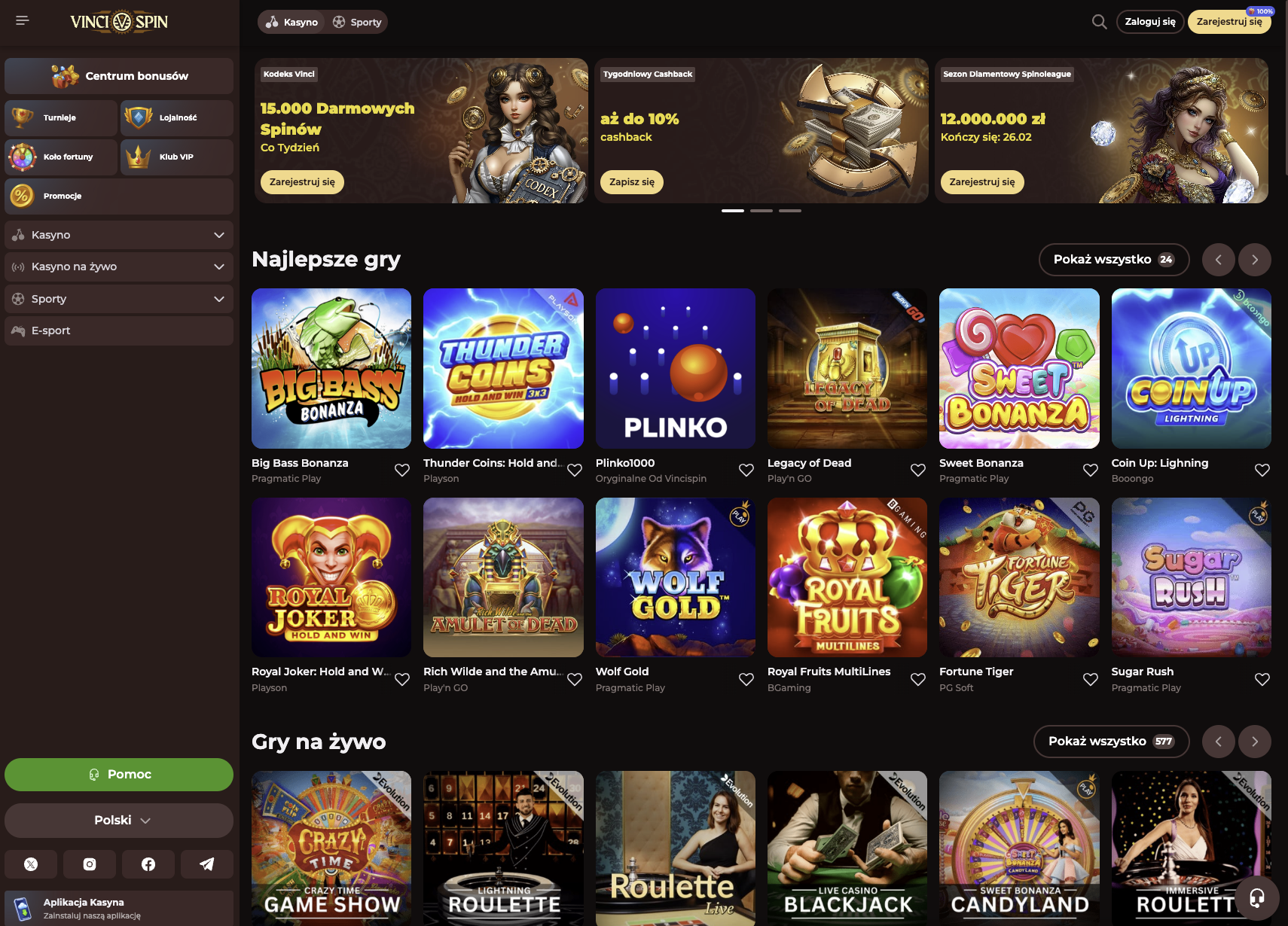Click the Zaloguj się button
The height and width of the screenshot is (926, 1288).
(1150, 22)
